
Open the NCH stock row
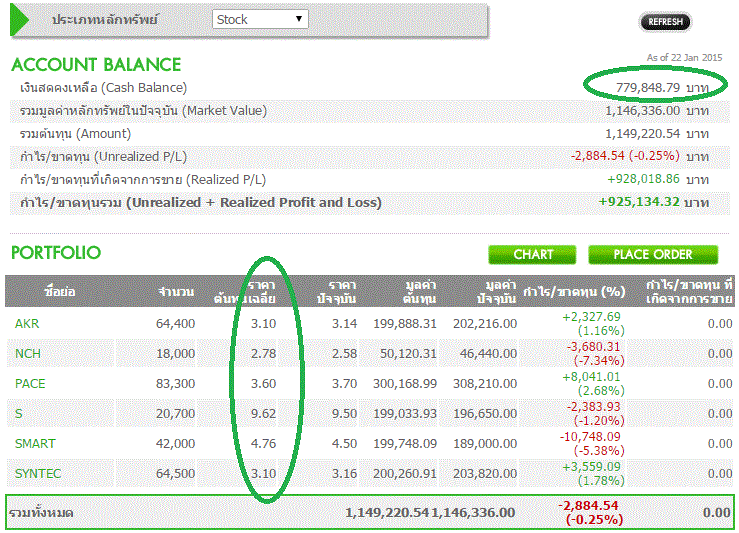pos(28,353)
